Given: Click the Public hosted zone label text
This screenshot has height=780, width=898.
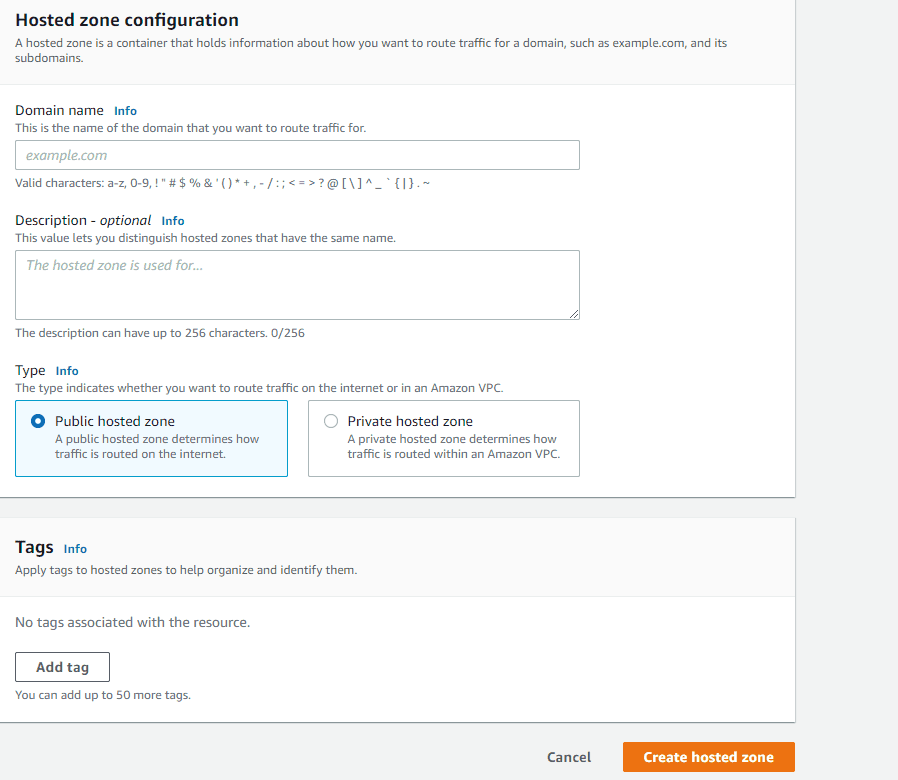Looking at the screenshot, I should pos(115,421).
